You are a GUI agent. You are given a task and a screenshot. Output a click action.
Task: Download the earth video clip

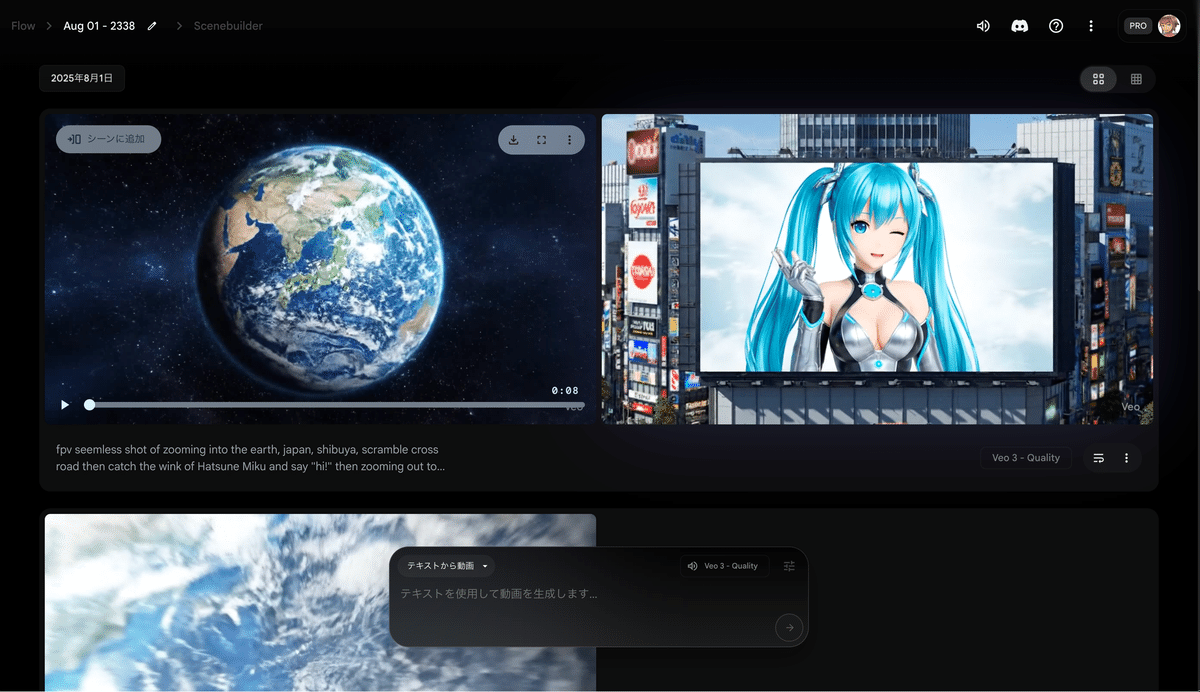[513, 140]
